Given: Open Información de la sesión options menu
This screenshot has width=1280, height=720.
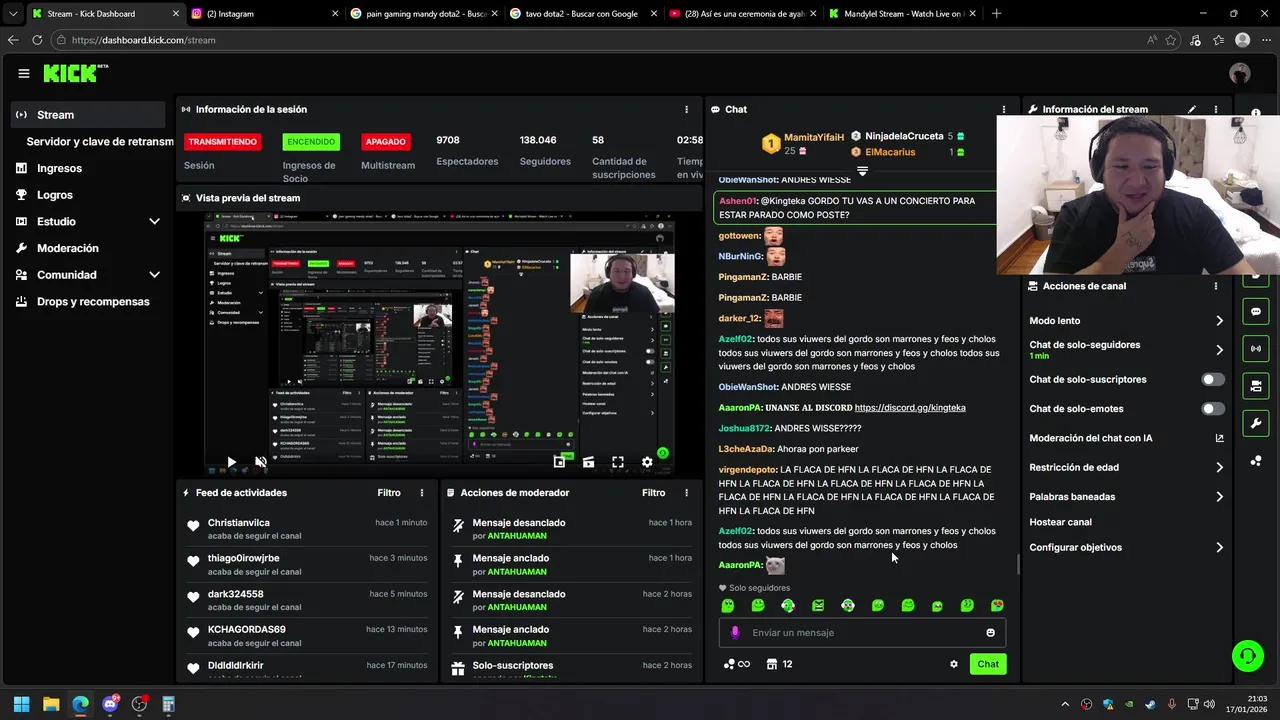Looking at the screenshot, I should coord(686,109).
